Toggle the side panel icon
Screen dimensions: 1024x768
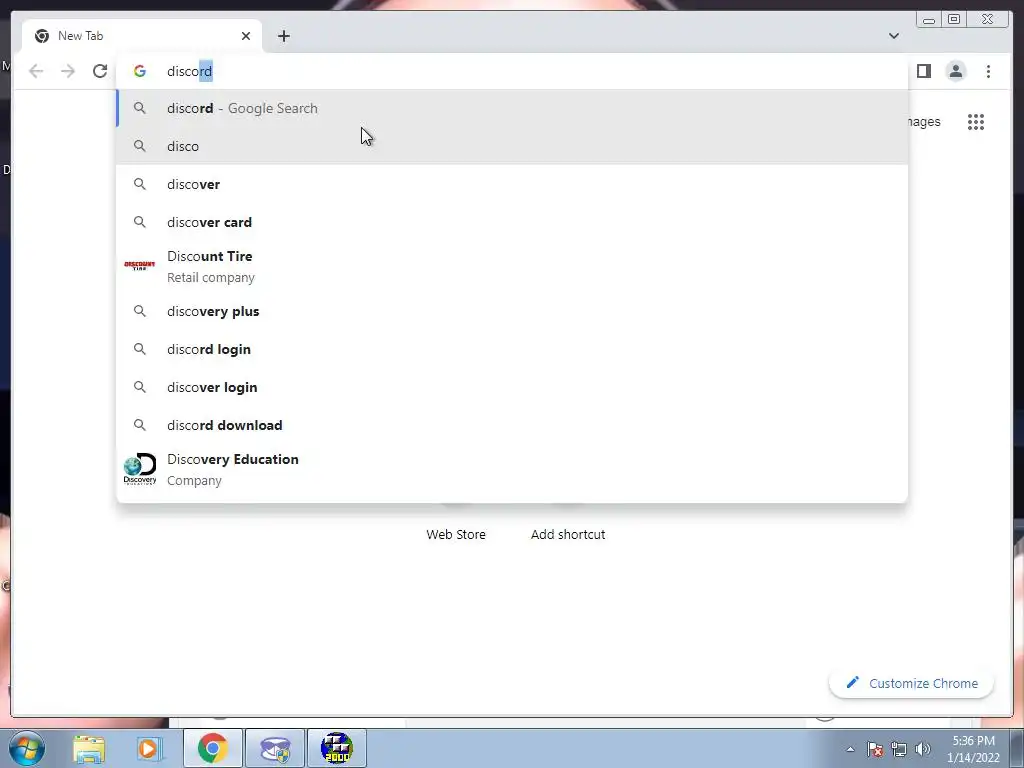point(923,71)
